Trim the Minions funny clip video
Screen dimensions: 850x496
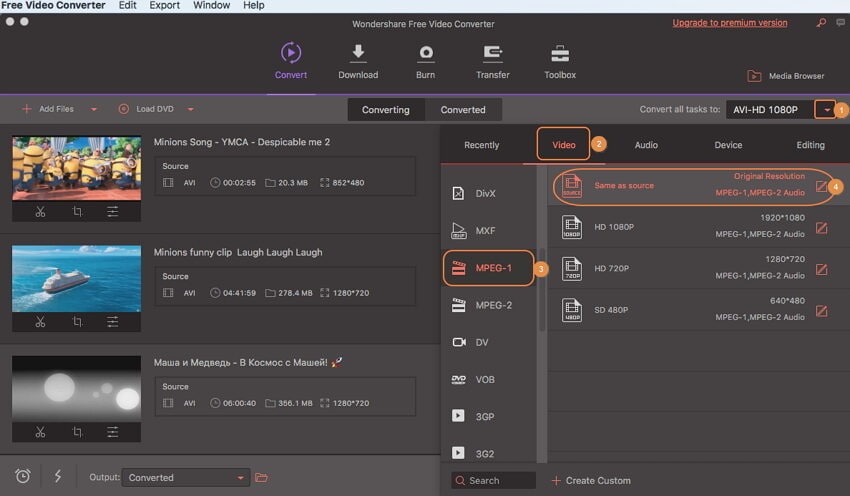pyautogui.click(x=41, y=322)
